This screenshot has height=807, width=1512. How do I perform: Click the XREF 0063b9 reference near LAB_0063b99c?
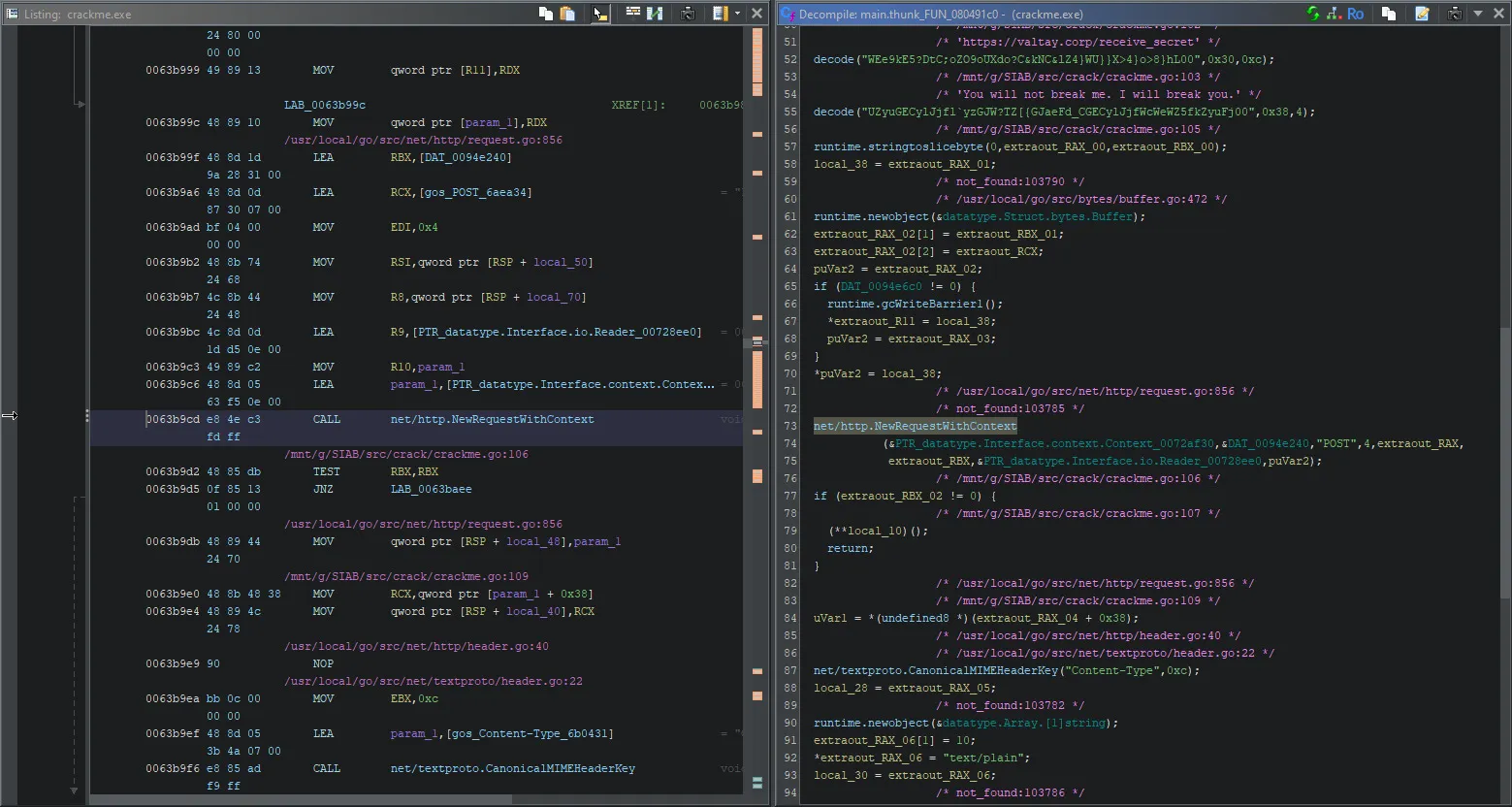[x=721, y=105]
